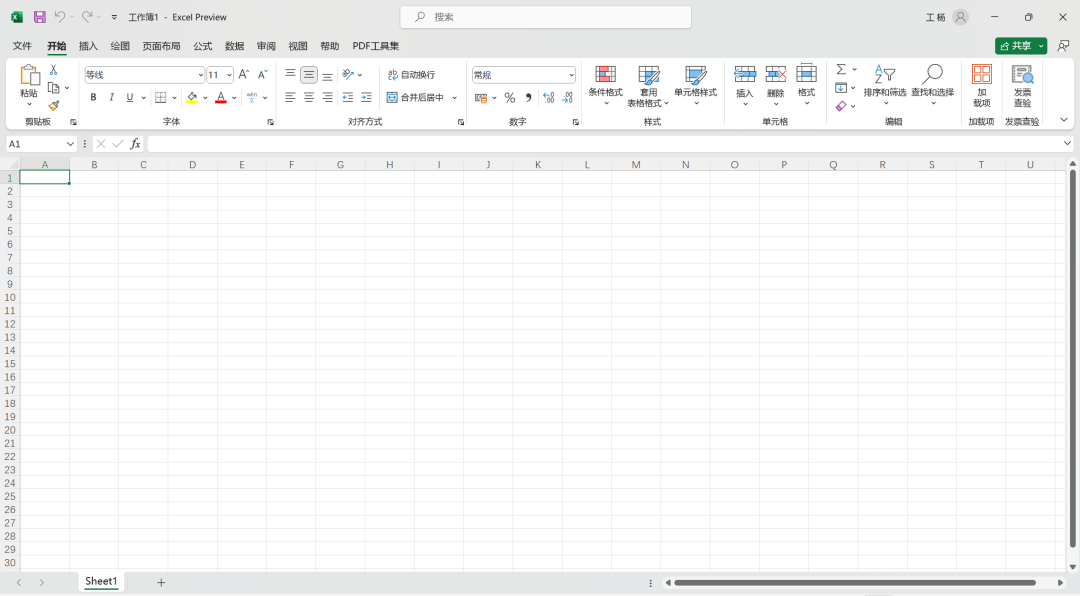
Task: Click 套用表格格式 button
Action: click(648, 85)
